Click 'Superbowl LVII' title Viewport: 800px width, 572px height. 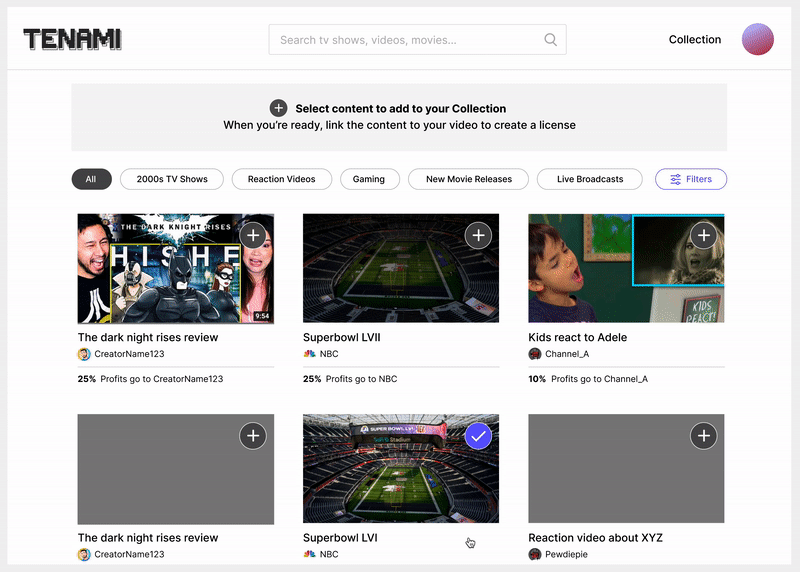(342, 337)
